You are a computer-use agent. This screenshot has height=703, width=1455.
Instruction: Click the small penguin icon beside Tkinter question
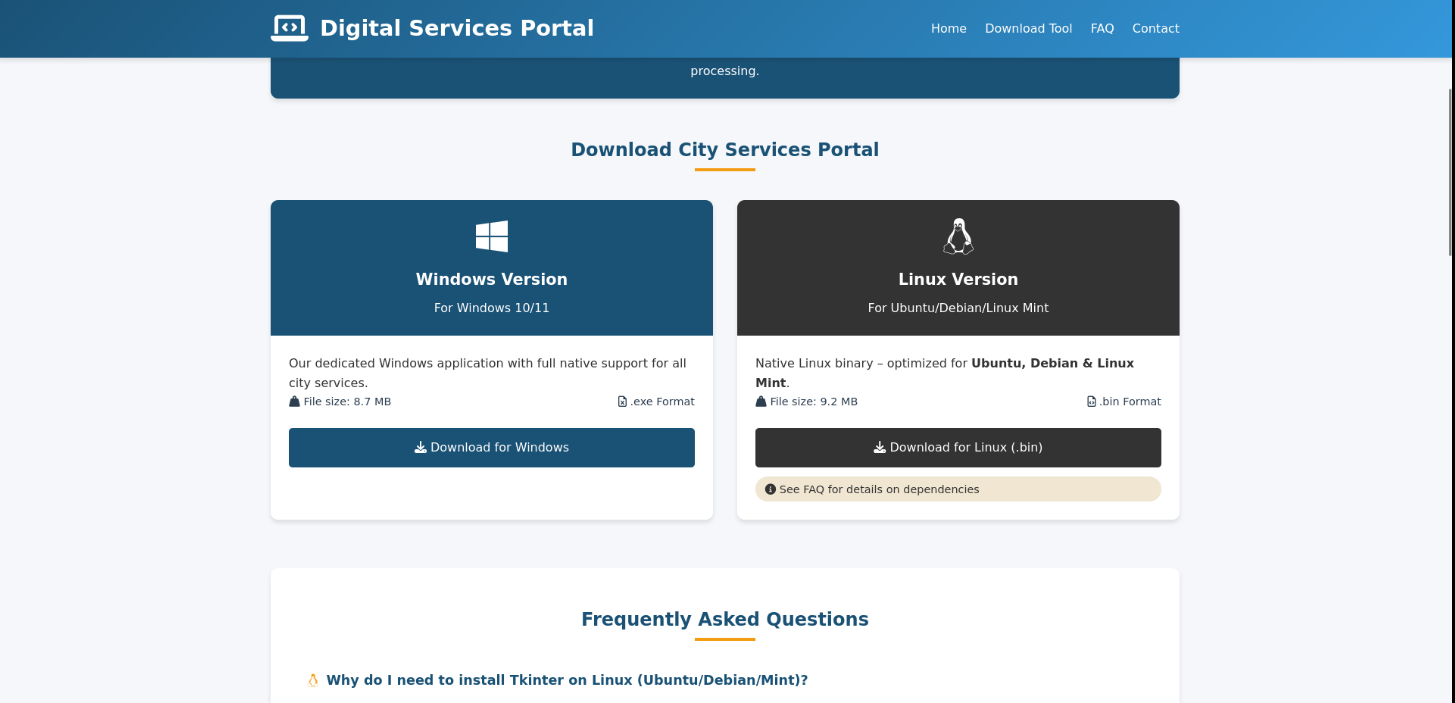point(312,680)
